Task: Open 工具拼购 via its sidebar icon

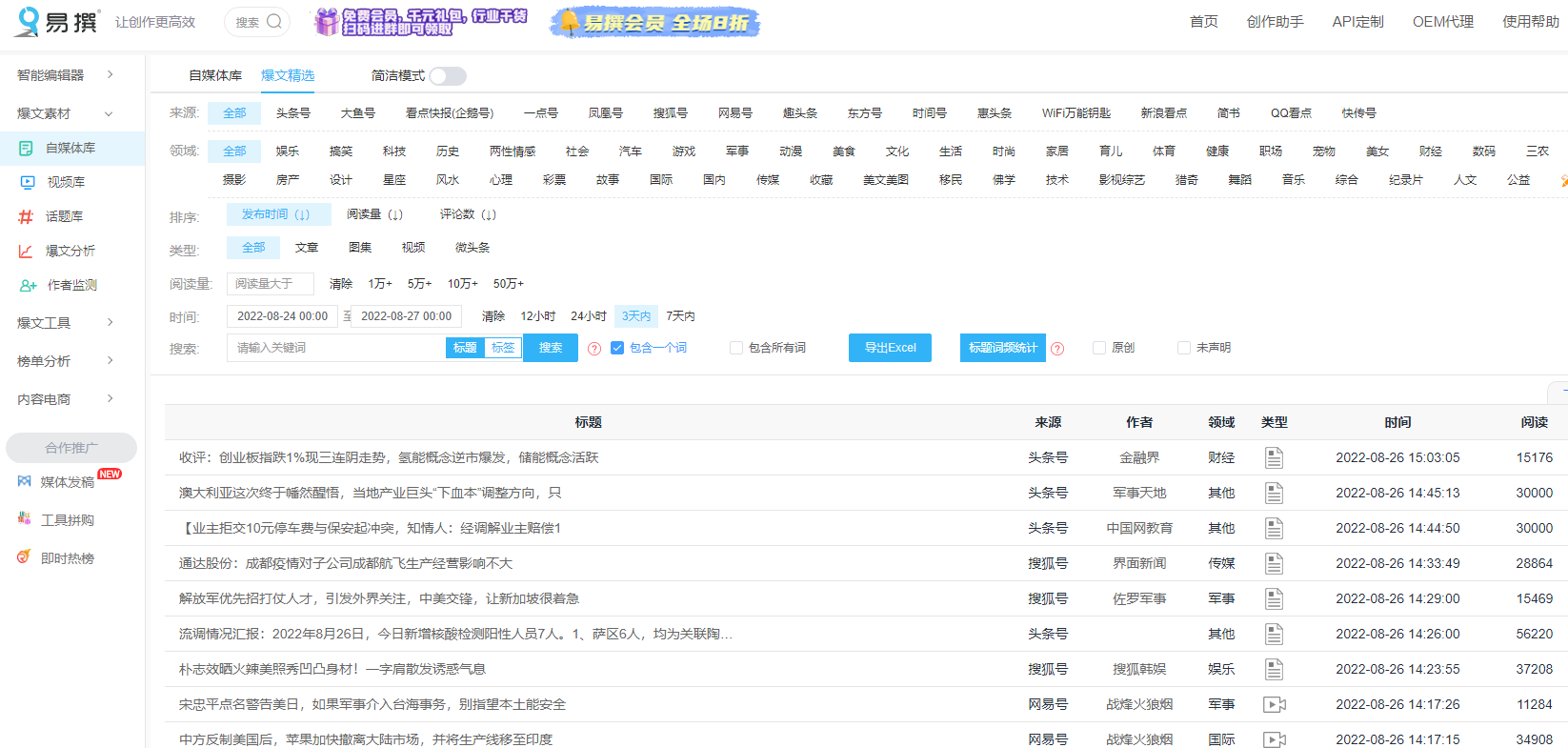Action: coord(24,518)
